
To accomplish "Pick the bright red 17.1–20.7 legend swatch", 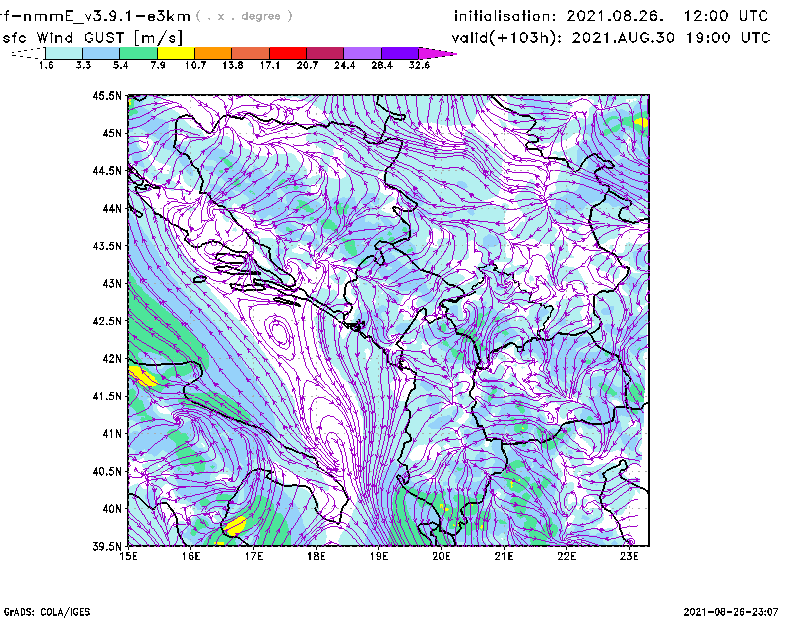I will click(288, 53).
